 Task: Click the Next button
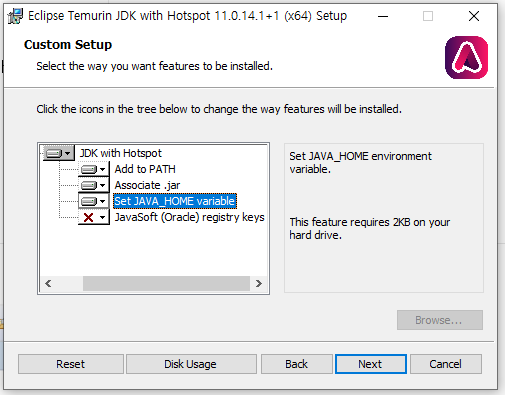[371, 364]
